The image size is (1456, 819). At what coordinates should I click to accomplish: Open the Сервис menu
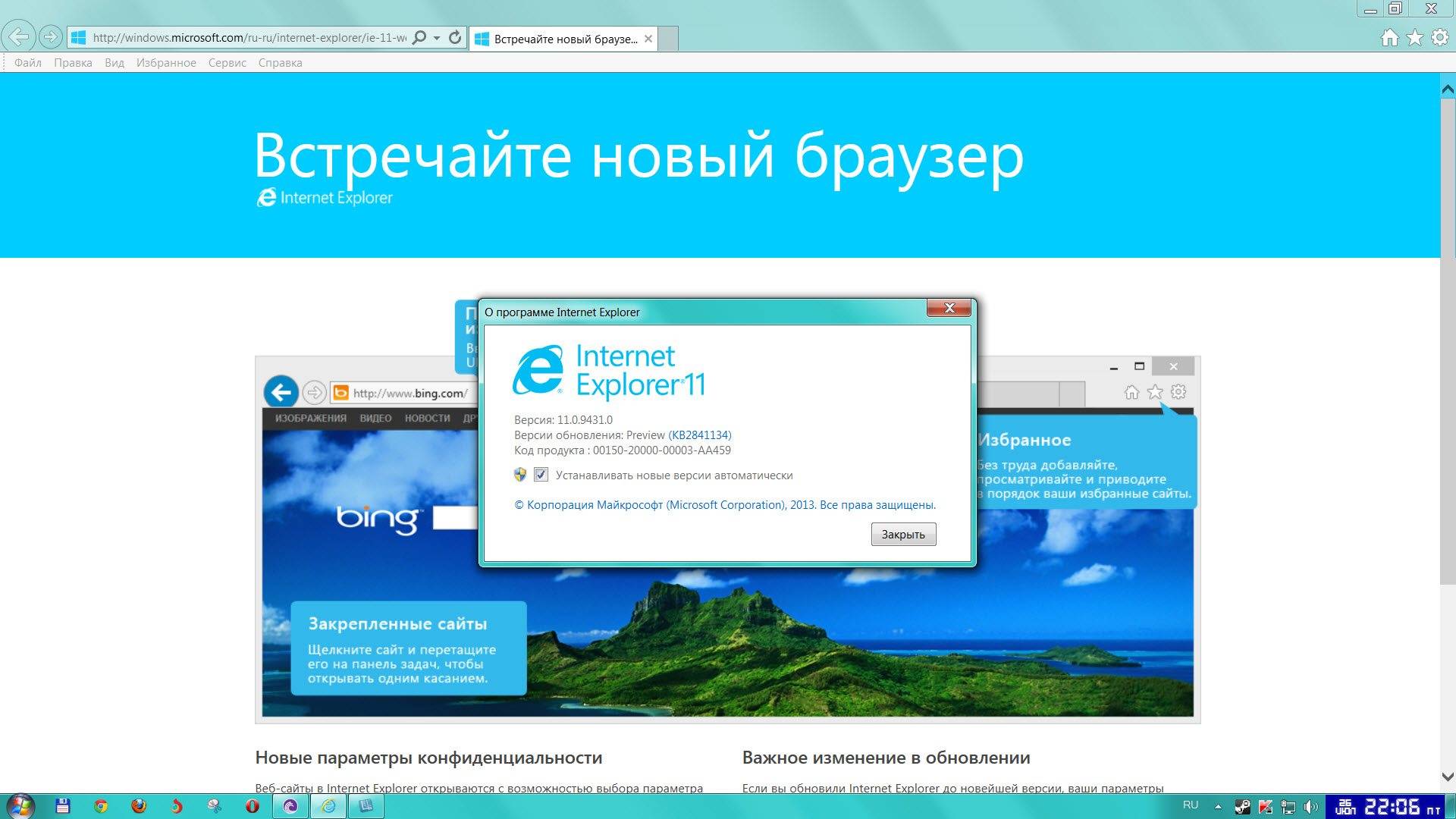coord(227,63)
